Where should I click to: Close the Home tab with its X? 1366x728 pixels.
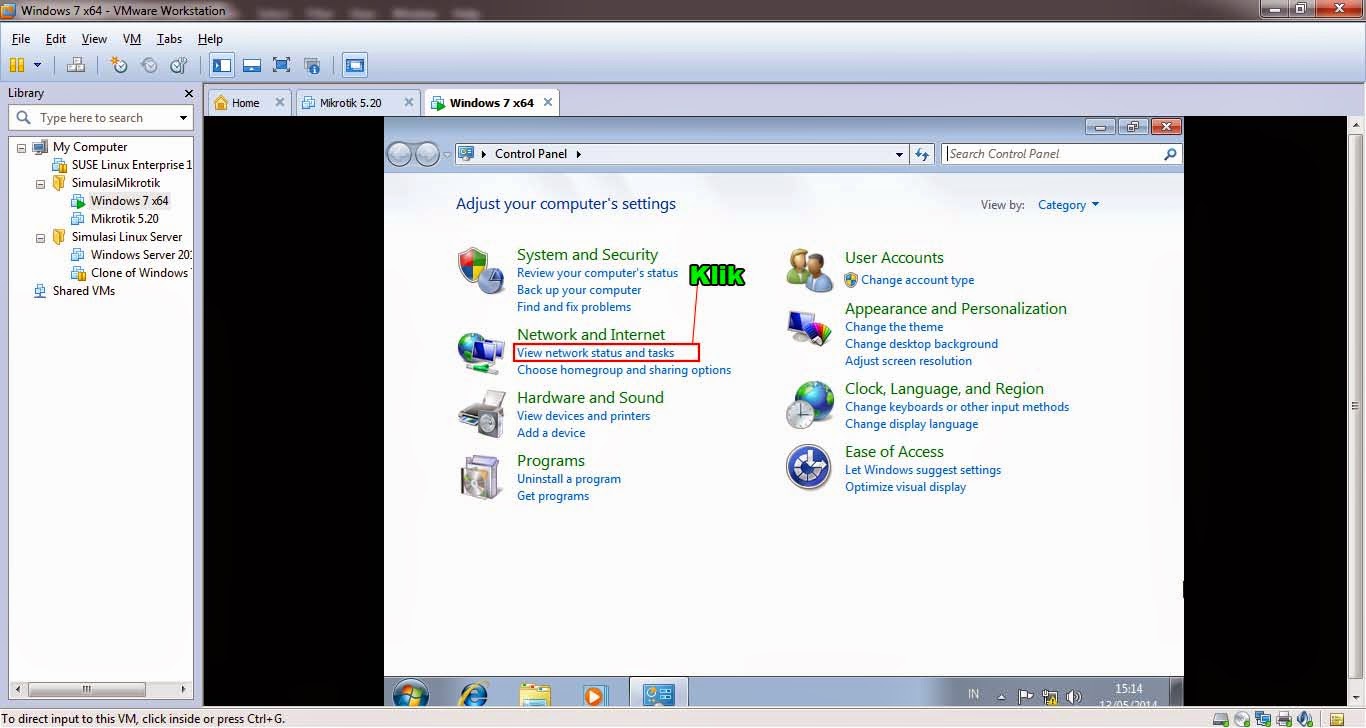[x=279, y=102]
